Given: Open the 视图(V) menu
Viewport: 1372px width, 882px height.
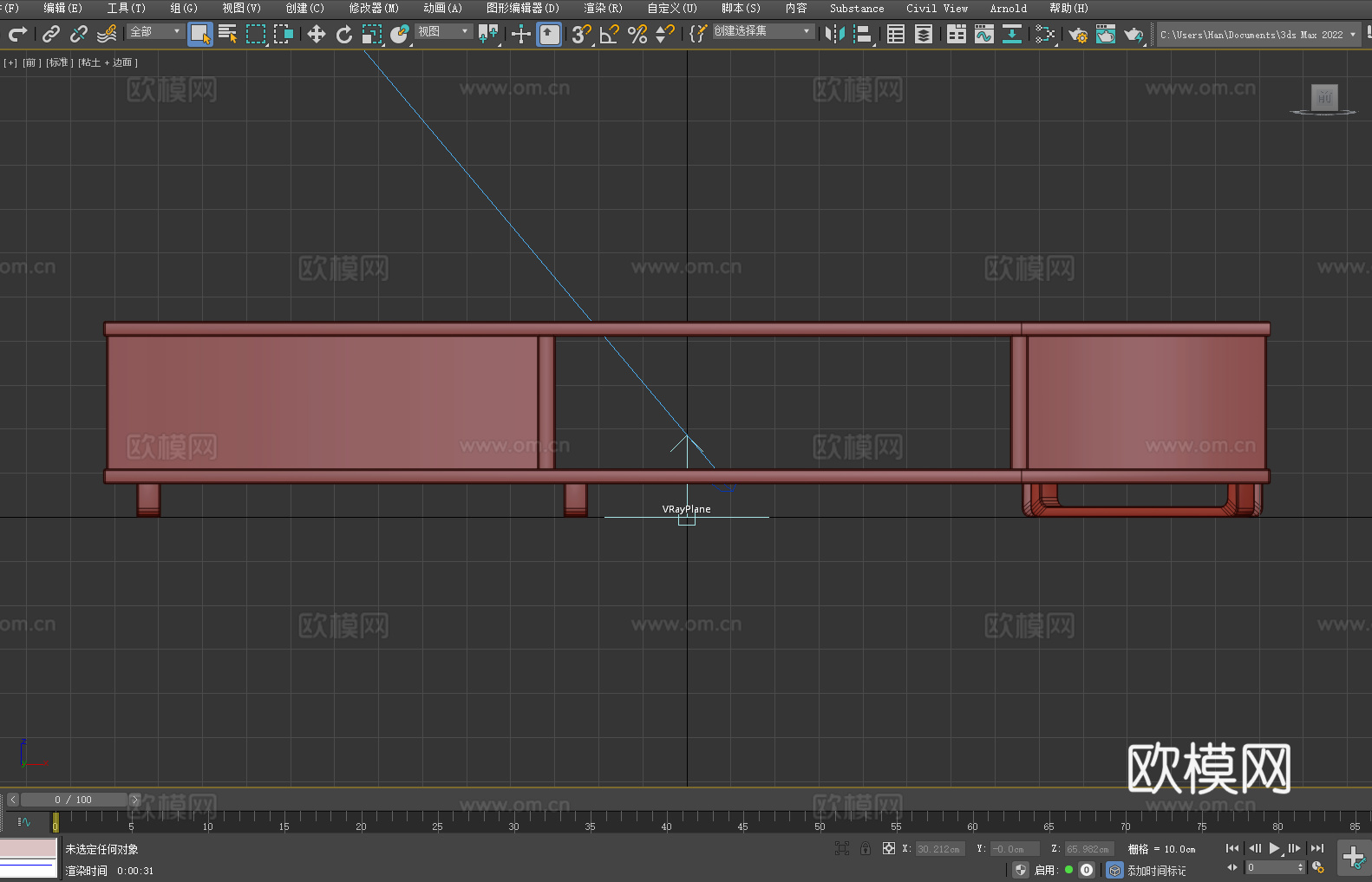Looking at the screenshot, I should tap(241, 8).
